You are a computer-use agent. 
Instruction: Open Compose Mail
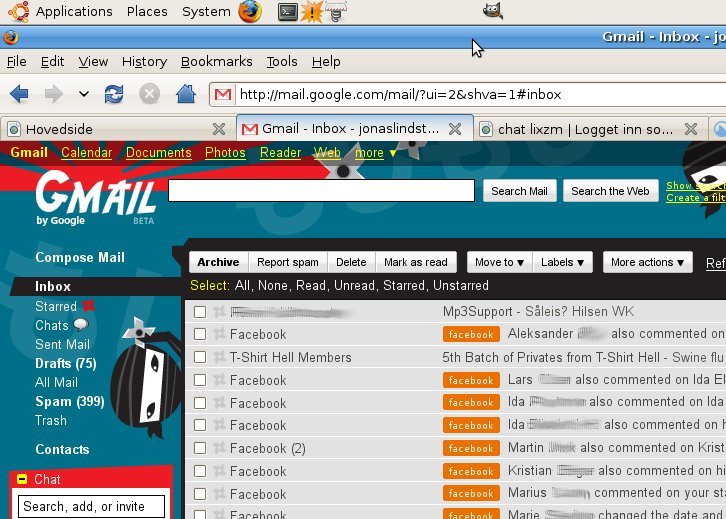point(80,257)
